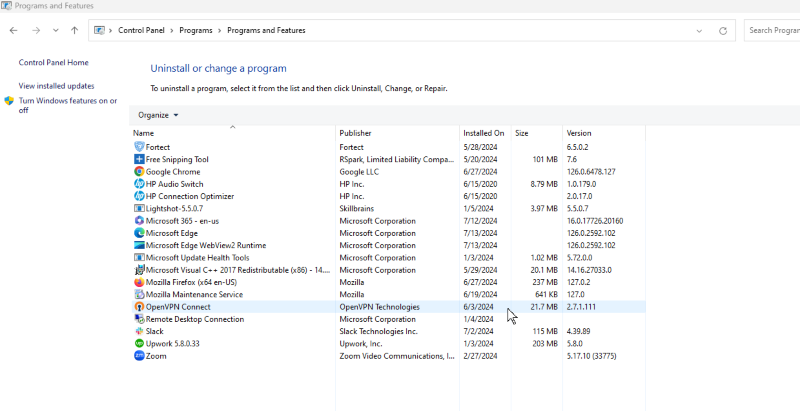Select the Google Chrome icon

139,171
